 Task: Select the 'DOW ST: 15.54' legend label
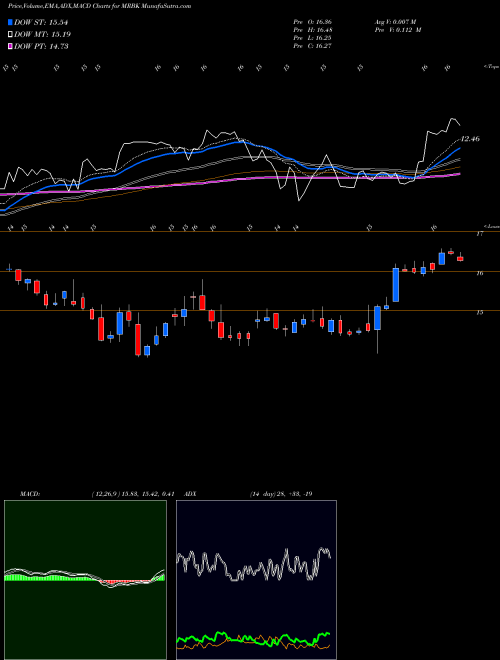tap(41, 22)
